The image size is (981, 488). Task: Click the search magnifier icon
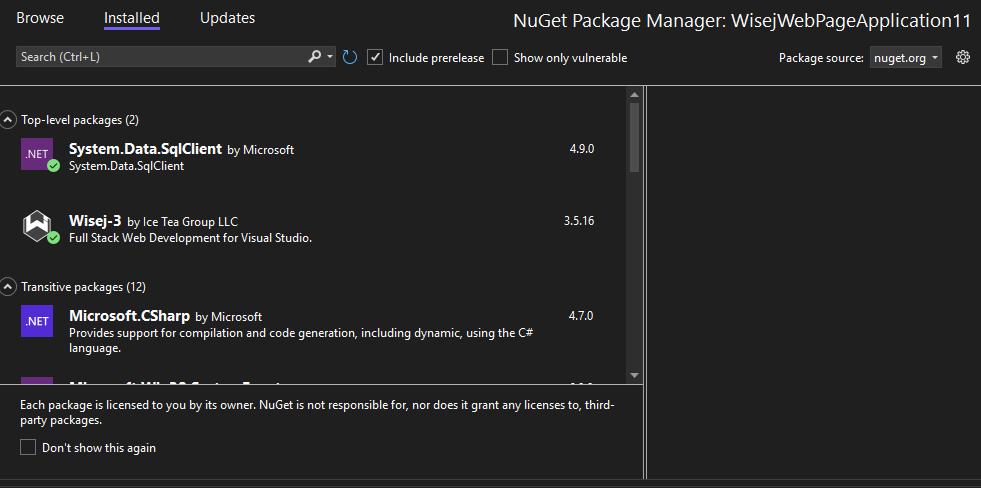(315, 57)
